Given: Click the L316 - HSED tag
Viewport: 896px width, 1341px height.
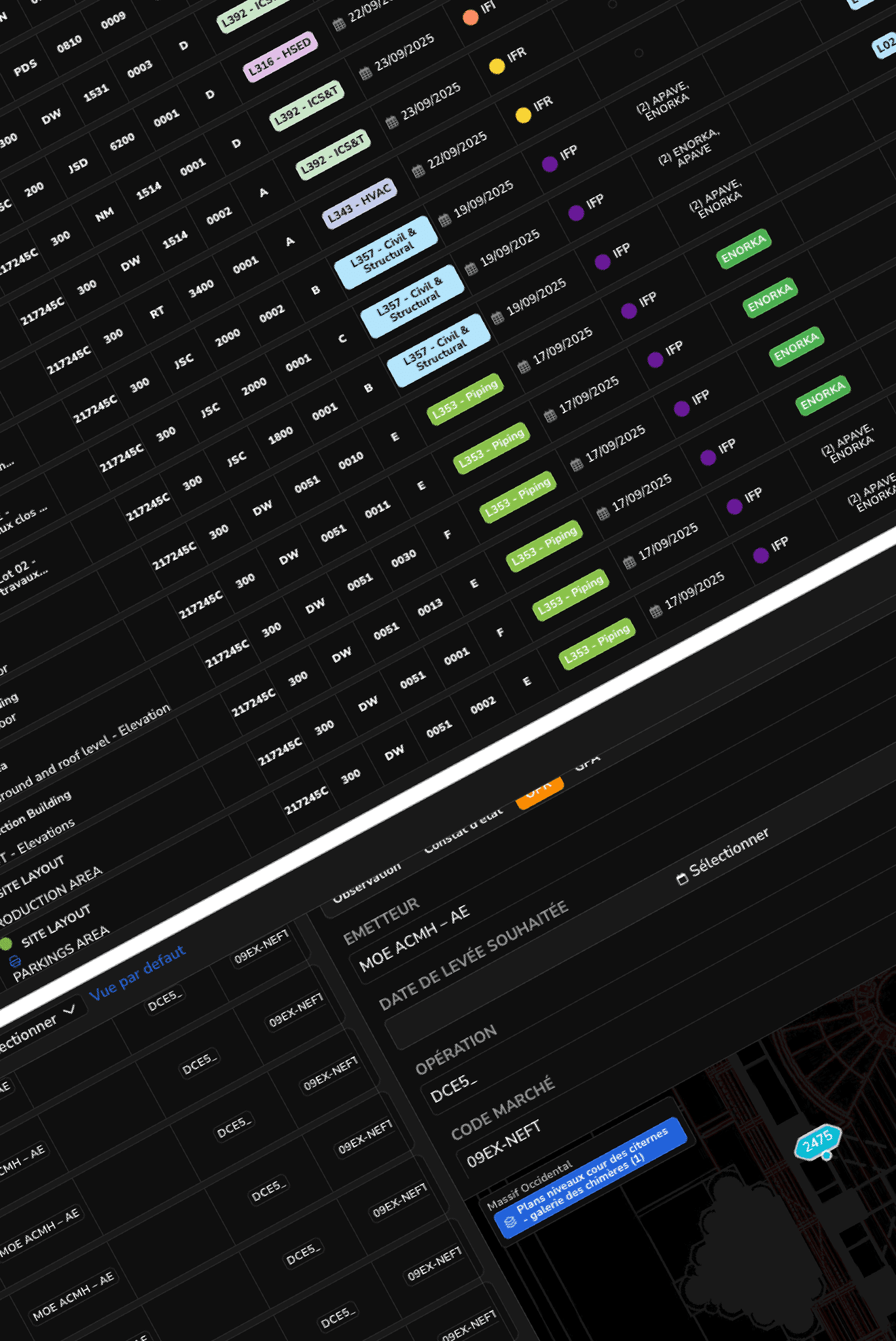Looking at the screenshot, I should point(281,56).
